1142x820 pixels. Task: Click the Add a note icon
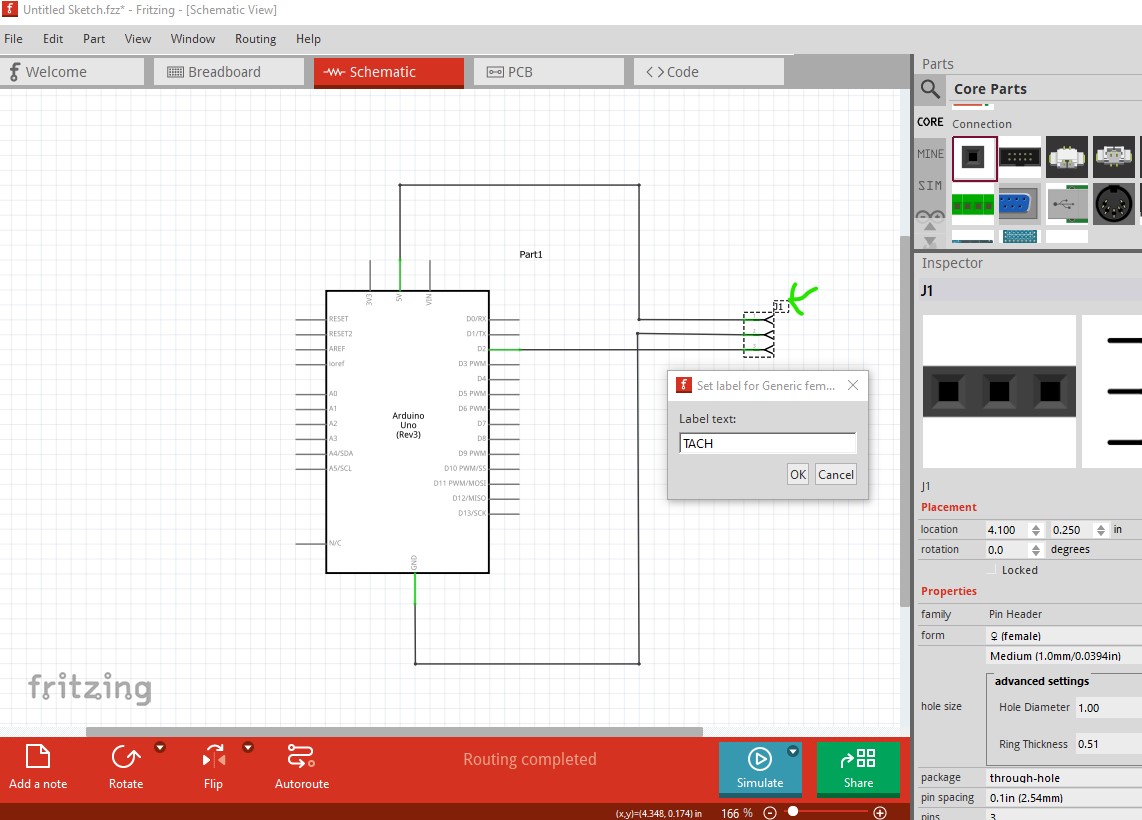point(38,757)
